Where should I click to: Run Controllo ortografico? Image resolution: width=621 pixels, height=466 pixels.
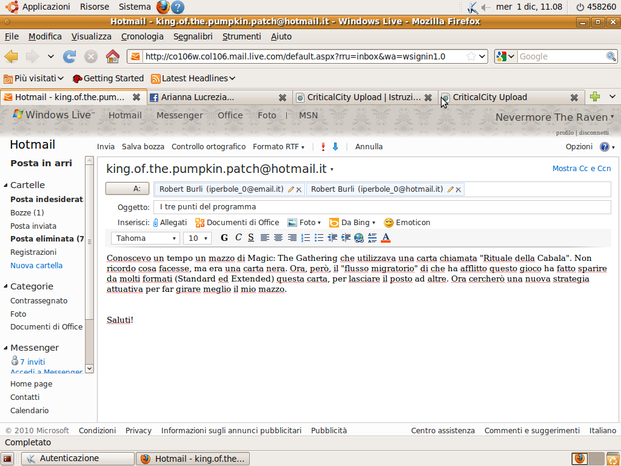point(209,147)
